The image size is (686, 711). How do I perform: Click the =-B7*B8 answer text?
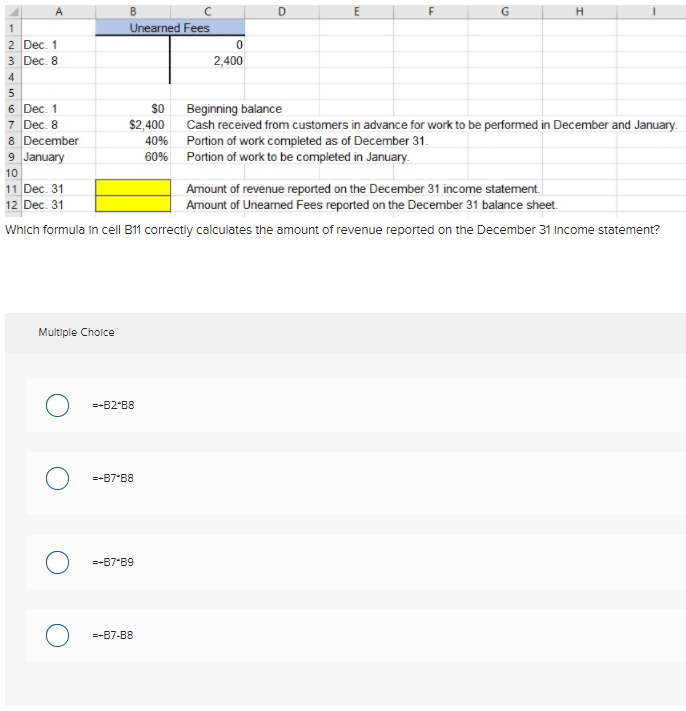pyautogui.click(x=113, y=478)
